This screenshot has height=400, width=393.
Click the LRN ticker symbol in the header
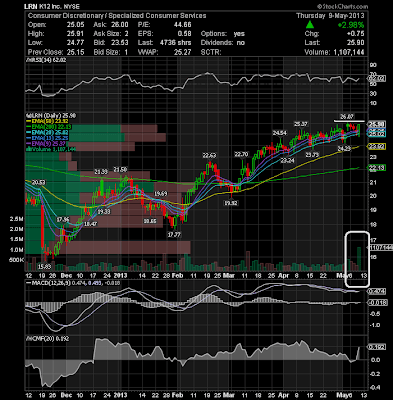[31, 6]
